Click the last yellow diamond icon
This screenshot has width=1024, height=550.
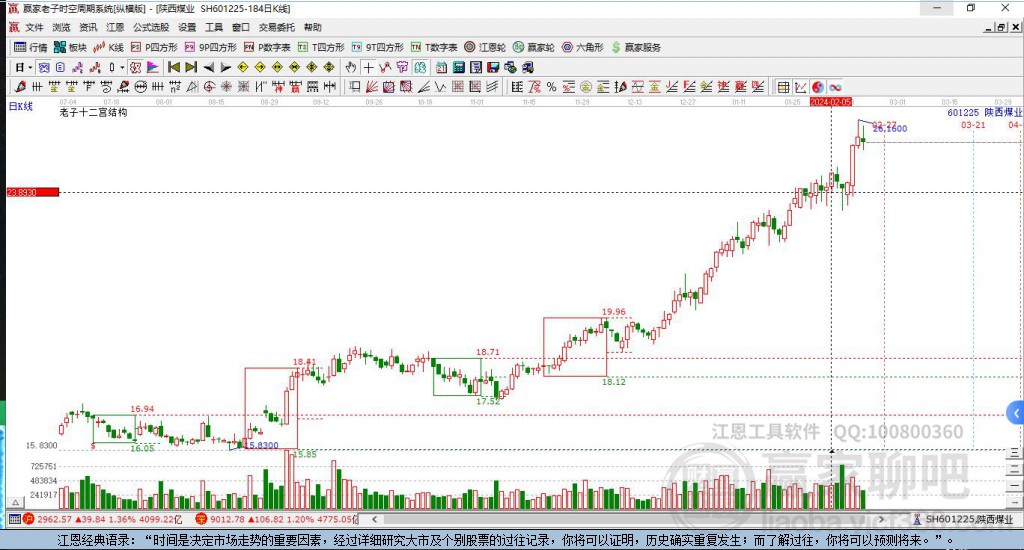coord(328,67)
